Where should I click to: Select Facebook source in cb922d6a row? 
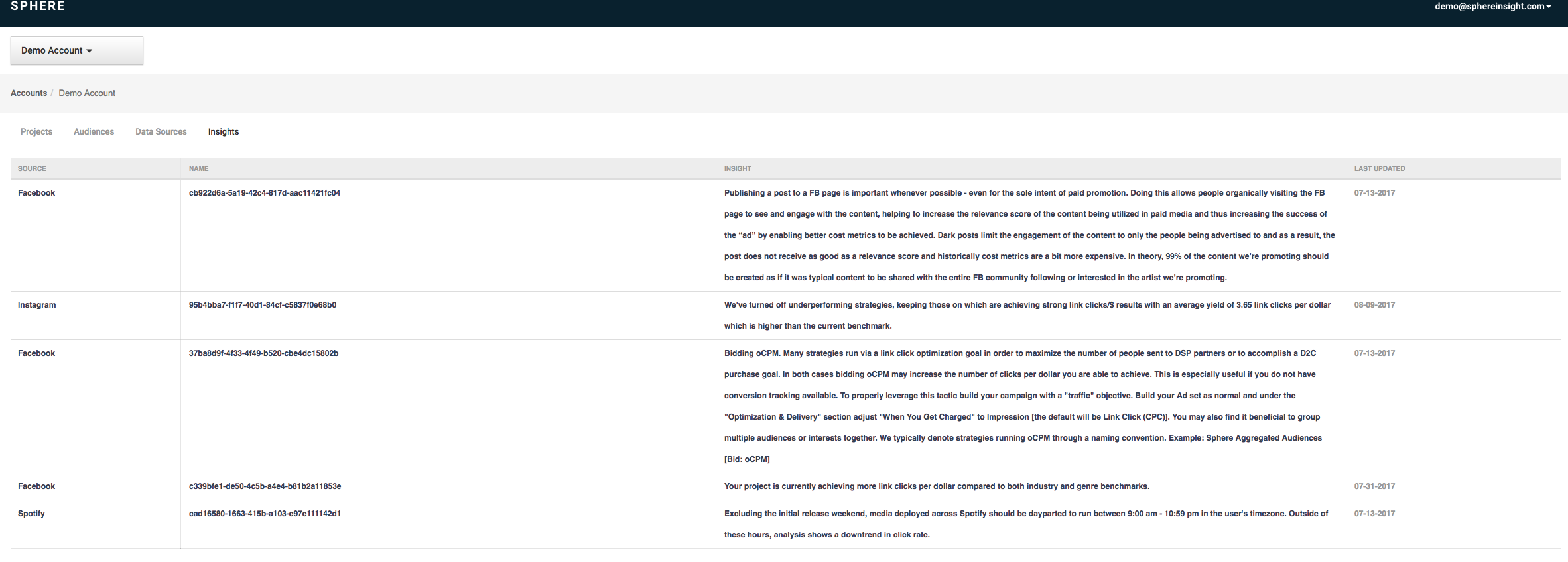point(36,193)
